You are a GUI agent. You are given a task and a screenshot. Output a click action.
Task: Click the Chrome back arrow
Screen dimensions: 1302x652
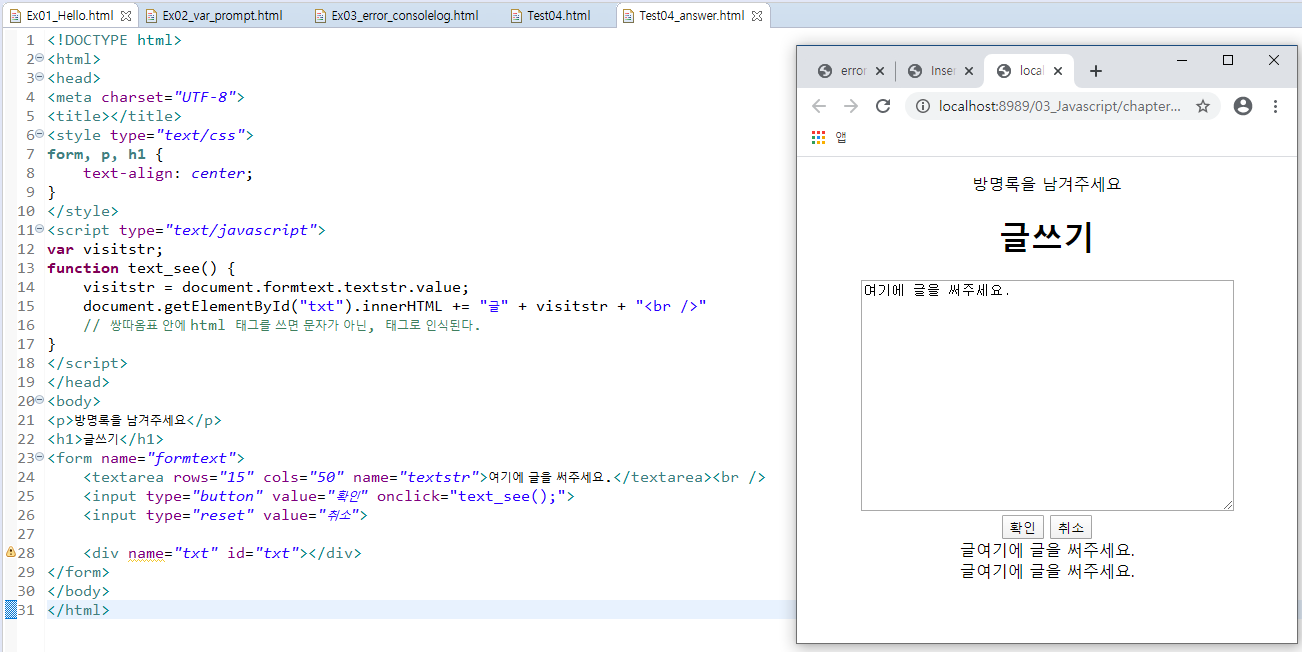coord(819,106)
